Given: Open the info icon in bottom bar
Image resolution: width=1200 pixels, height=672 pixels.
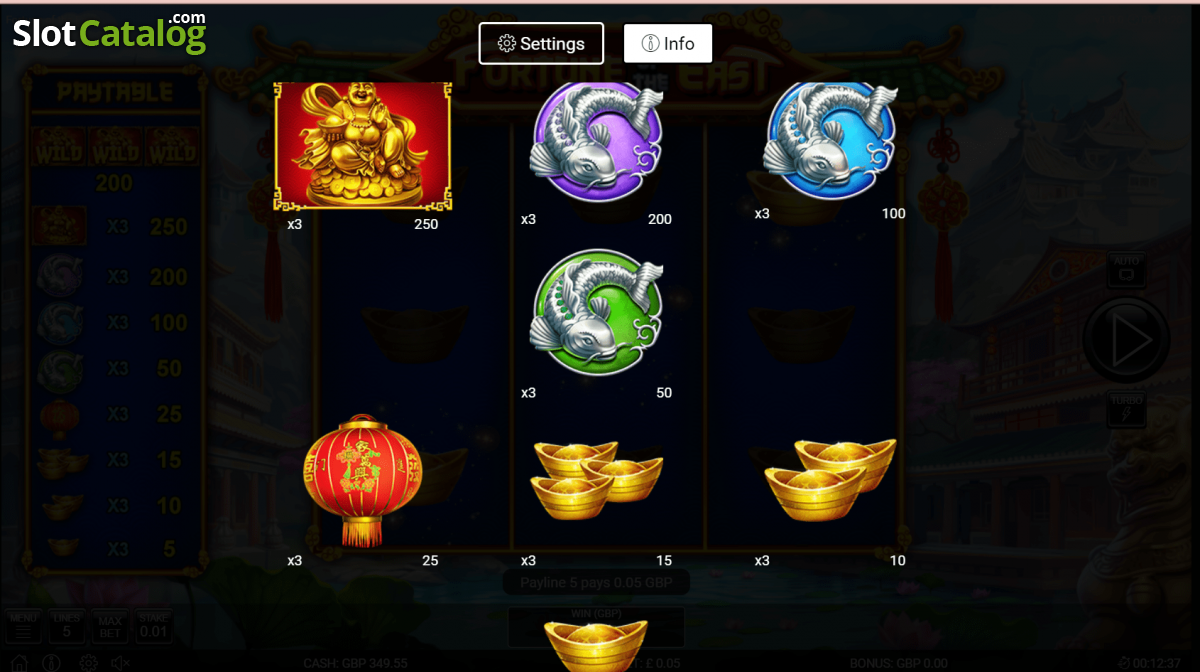Looking at the screenshot, I should click(x=53, y=663).
